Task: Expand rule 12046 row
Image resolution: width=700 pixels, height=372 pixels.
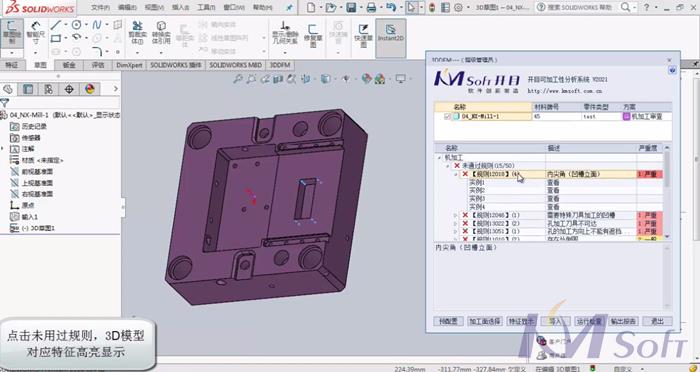Action: tap(456, 215)
